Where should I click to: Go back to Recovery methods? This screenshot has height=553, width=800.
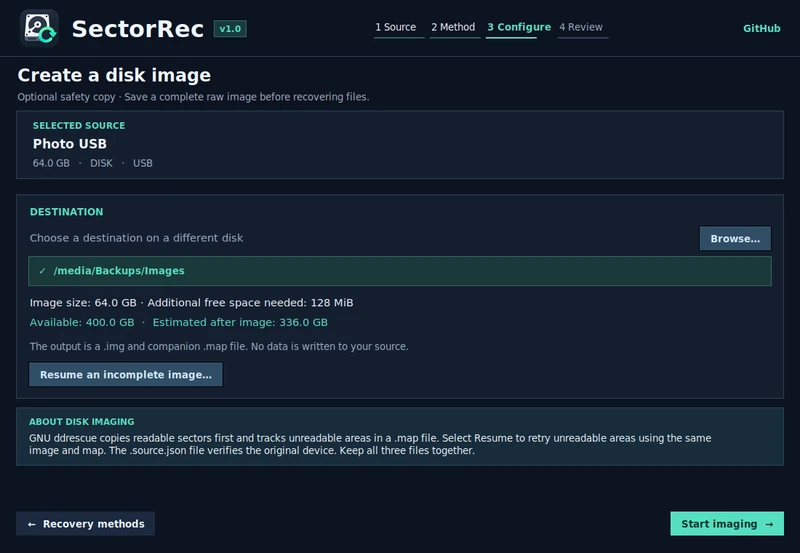tap(86, 524)
